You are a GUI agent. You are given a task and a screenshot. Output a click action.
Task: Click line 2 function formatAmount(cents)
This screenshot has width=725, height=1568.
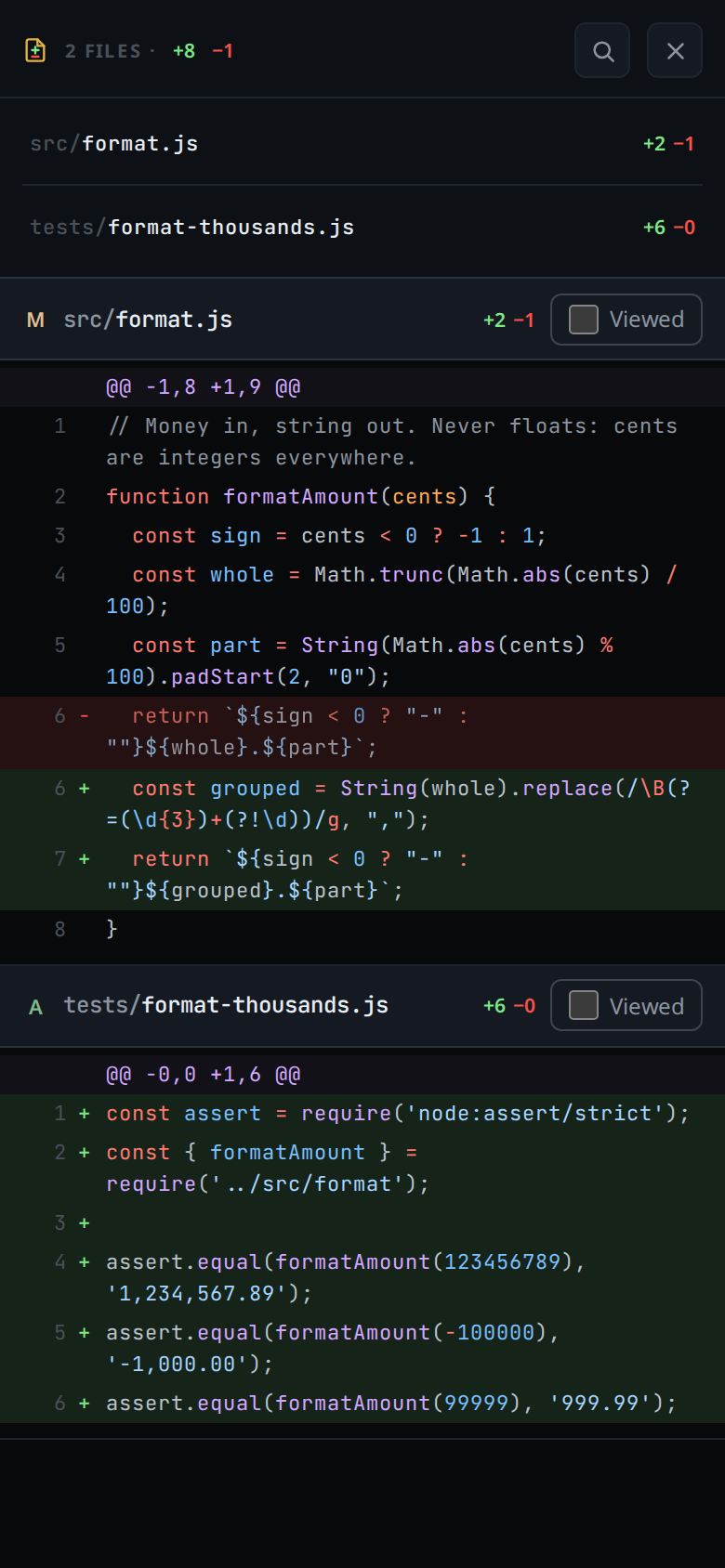pos(362,496)
